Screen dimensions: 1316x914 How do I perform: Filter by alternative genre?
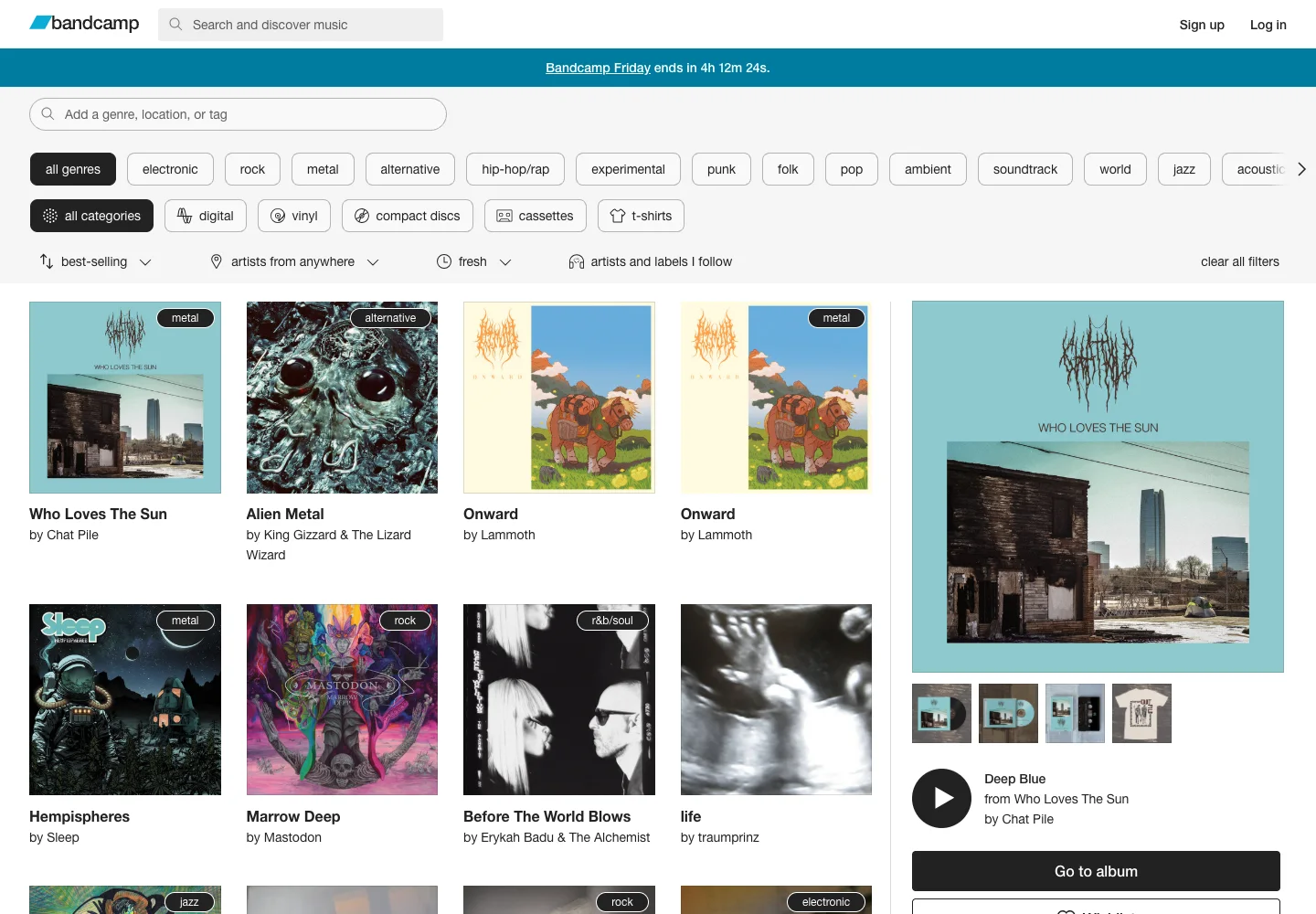(410, 169)
